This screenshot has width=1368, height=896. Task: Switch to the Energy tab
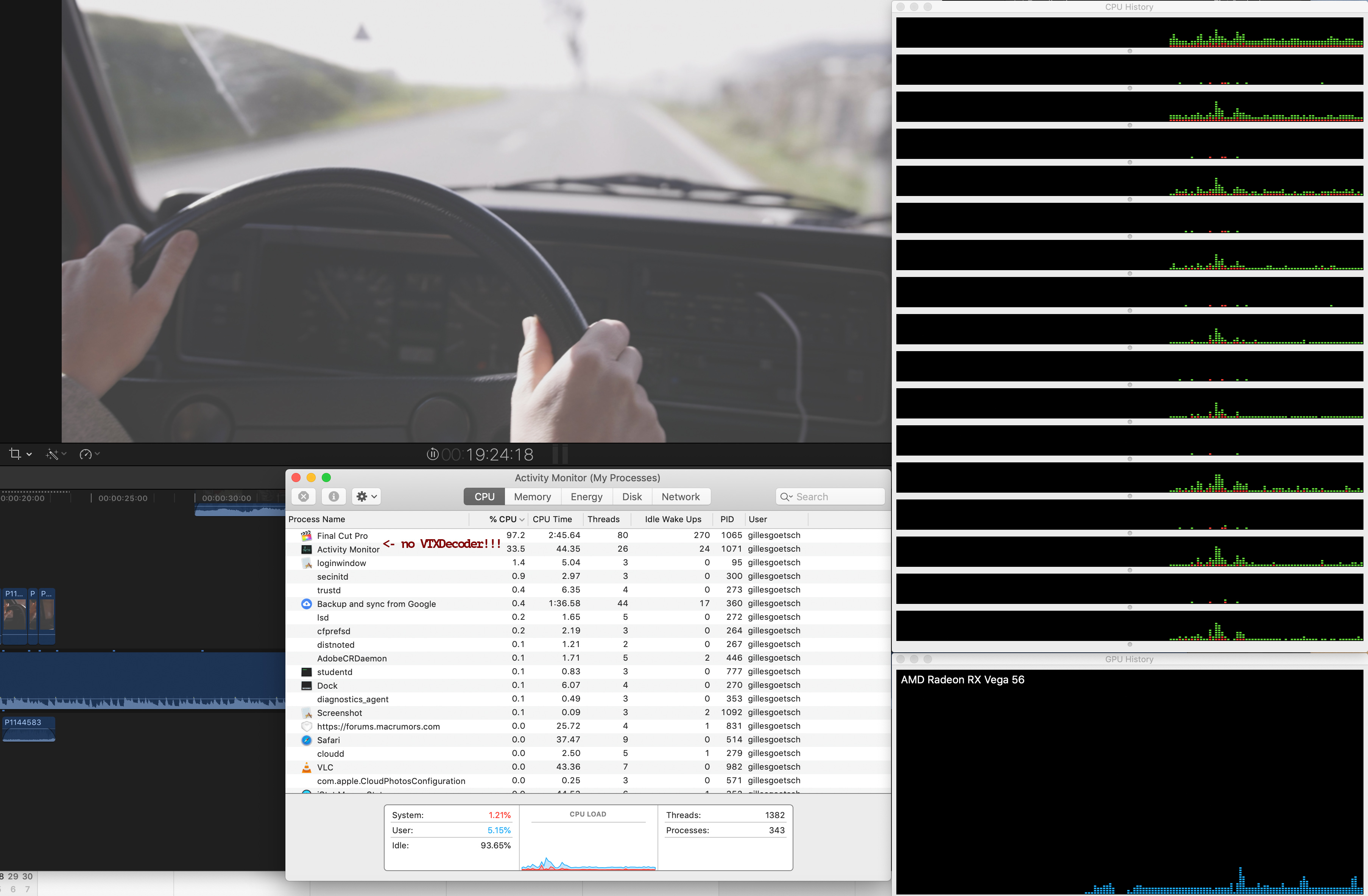click(x=586, y=496)
